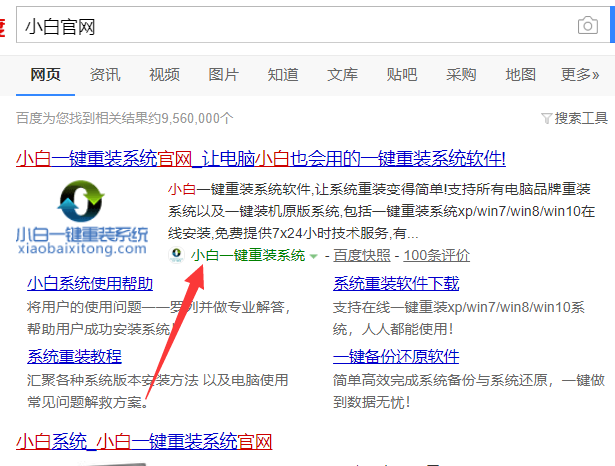Expand the 更多 tab dropdown

[580, 74]
